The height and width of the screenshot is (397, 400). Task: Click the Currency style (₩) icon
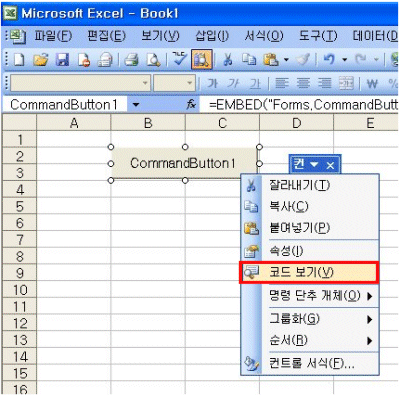pos(372,83)
